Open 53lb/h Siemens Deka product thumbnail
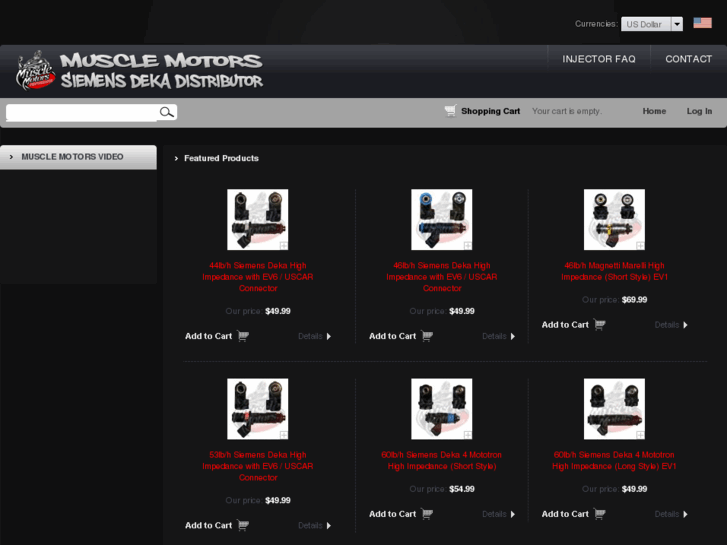 click(x=258, y=409)
